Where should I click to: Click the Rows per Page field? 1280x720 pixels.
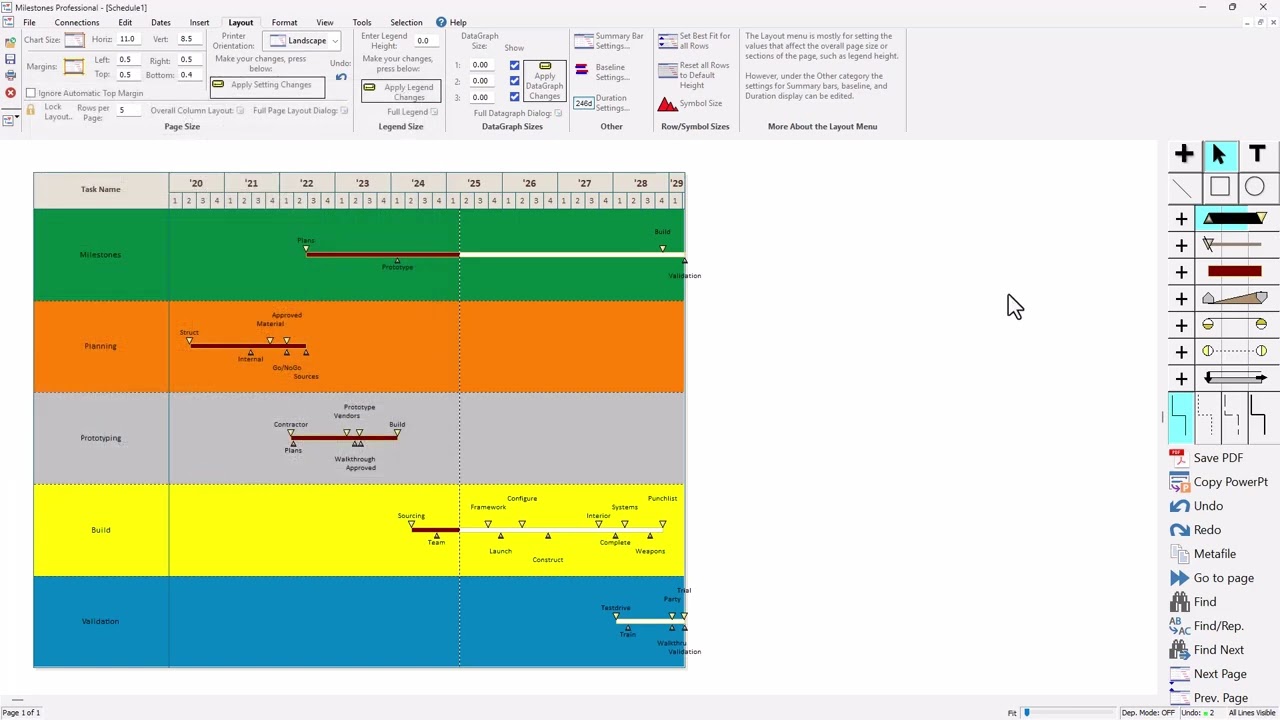tap(129, 110)
